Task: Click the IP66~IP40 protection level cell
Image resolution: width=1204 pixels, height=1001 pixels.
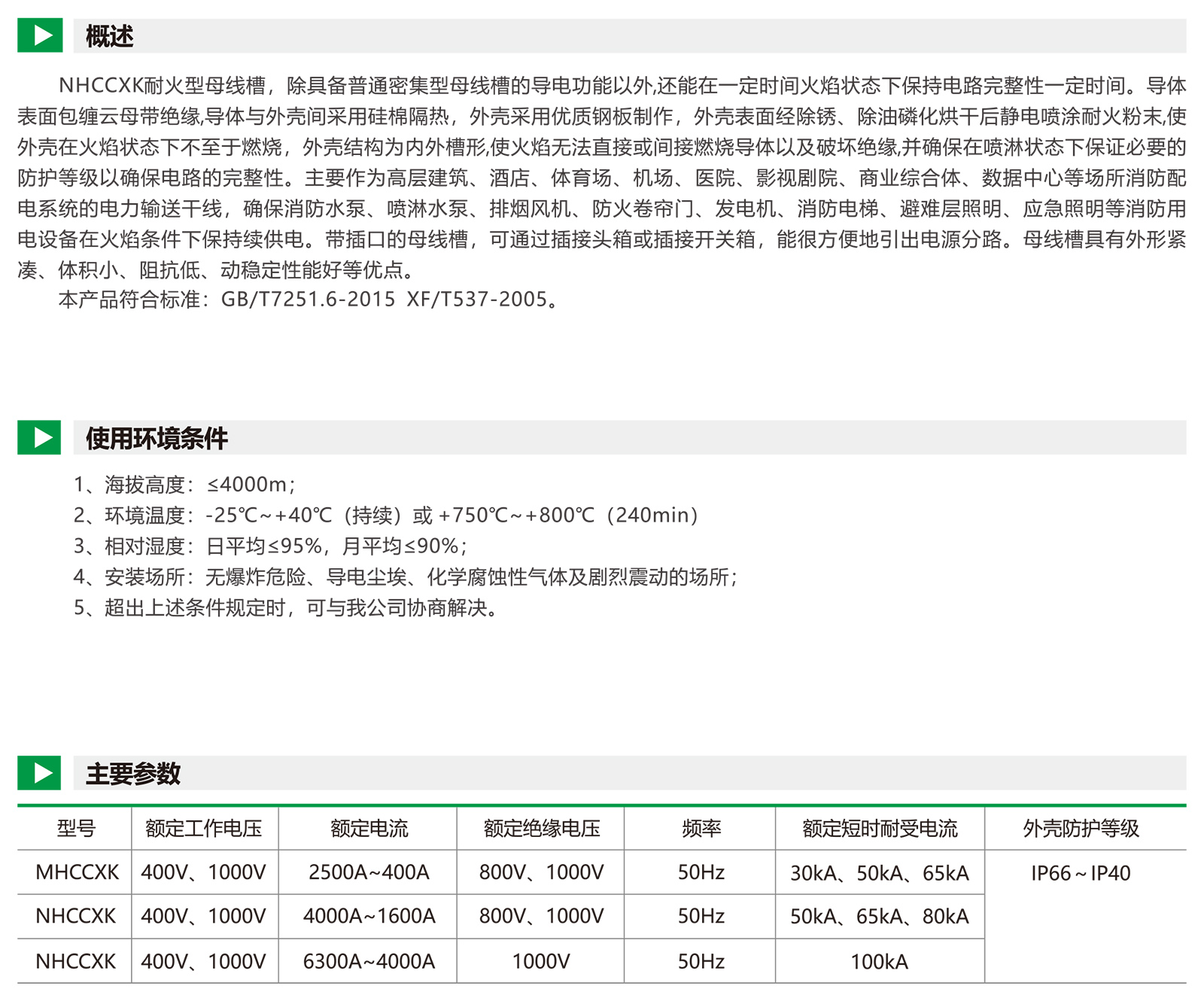Action: 1081,873
